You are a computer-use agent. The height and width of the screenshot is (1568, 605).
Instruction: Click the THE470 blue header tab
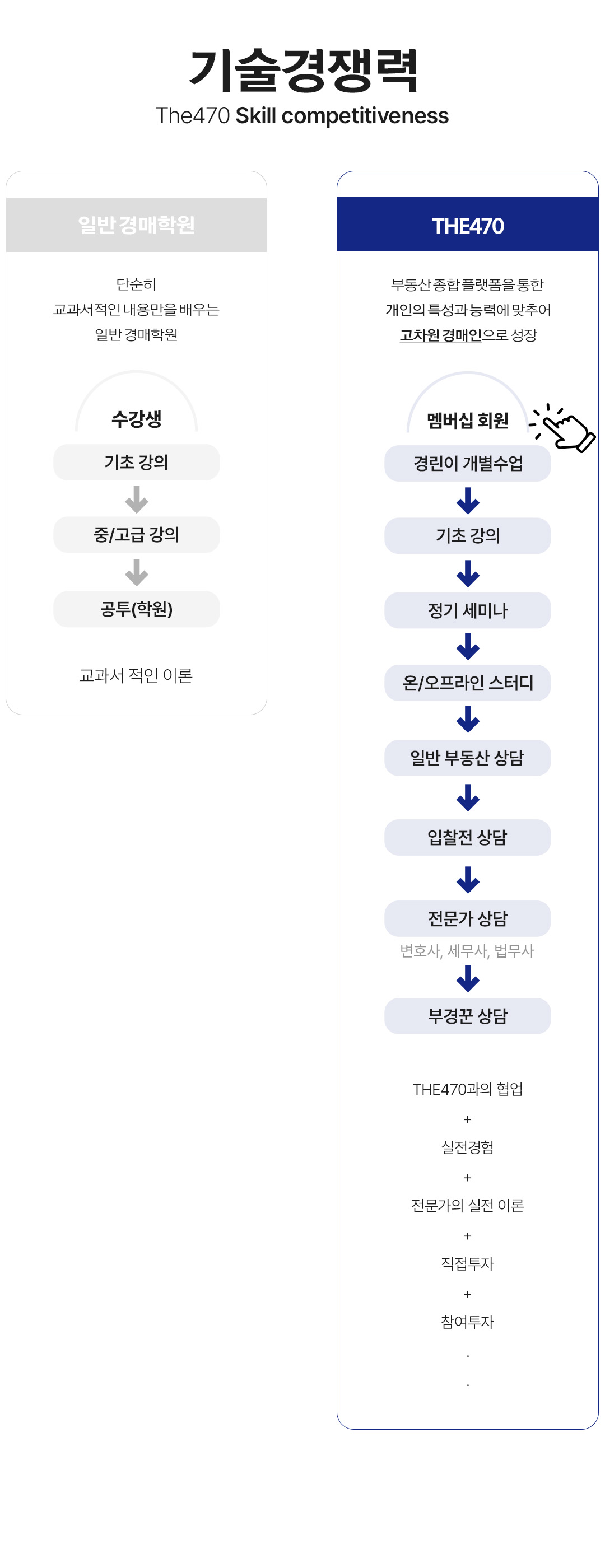pos(467,225)
